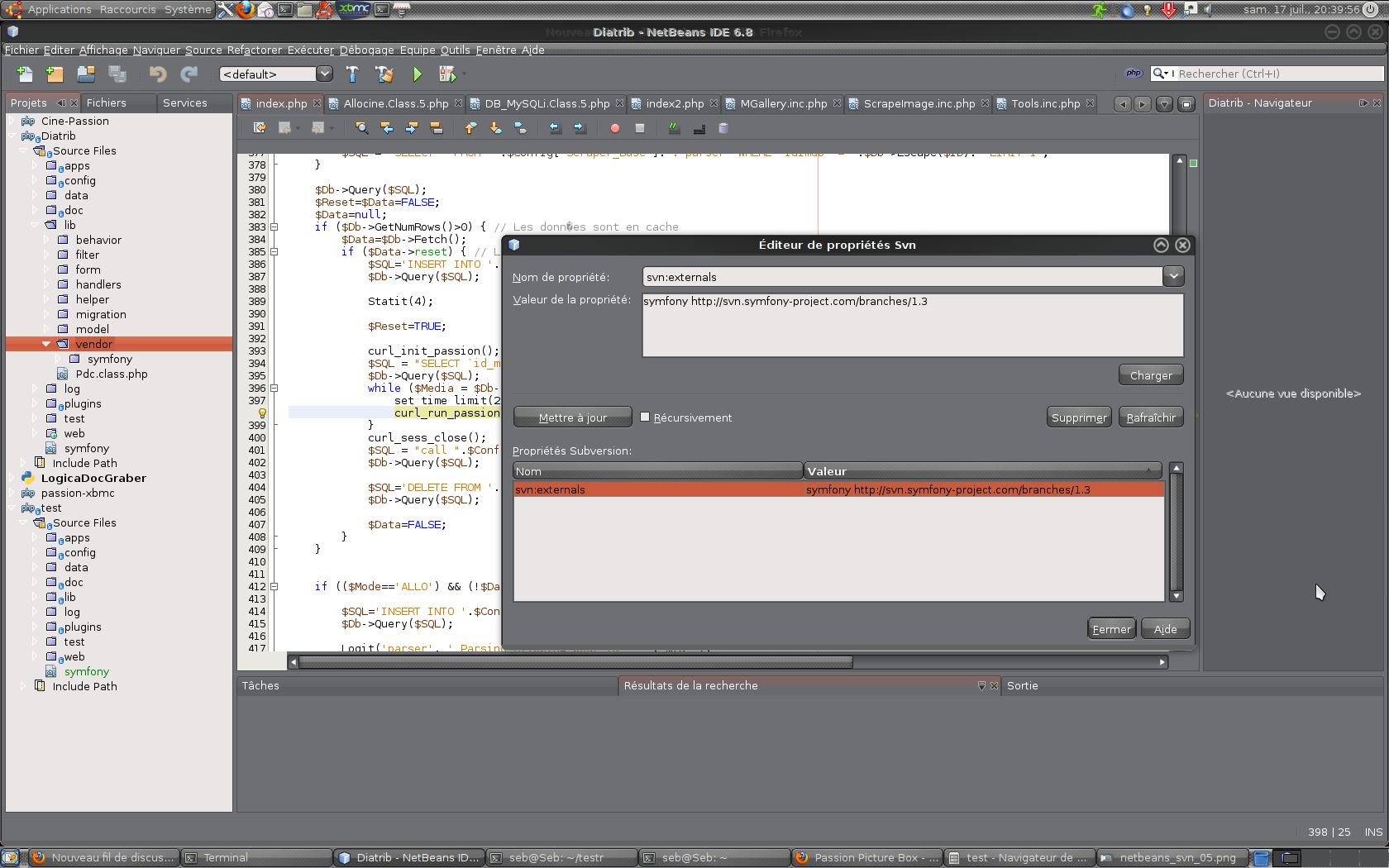The height and width of the screenshot is (868, 1389).
Task: Click the Undo arrow icon
Action: coord(157,74)
